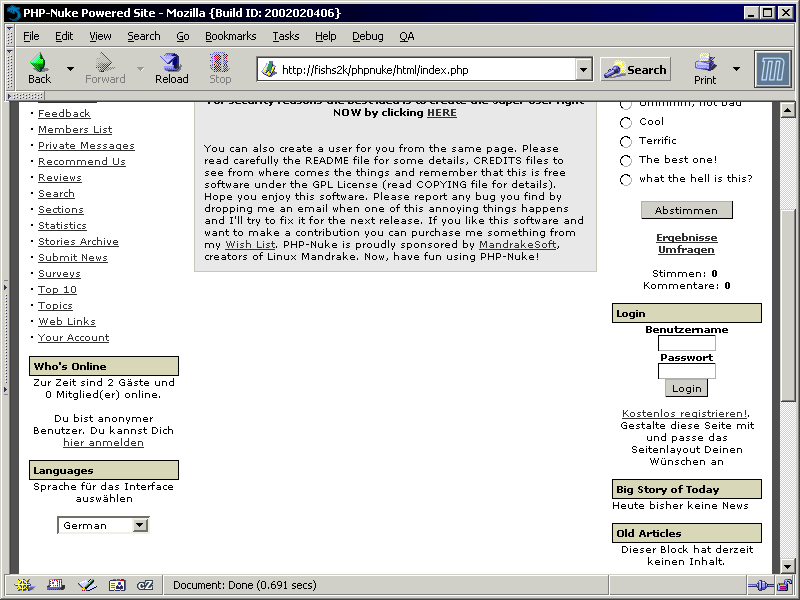
Task: Open the File menu
Action: pyautogui.click(x=31, y=36)
